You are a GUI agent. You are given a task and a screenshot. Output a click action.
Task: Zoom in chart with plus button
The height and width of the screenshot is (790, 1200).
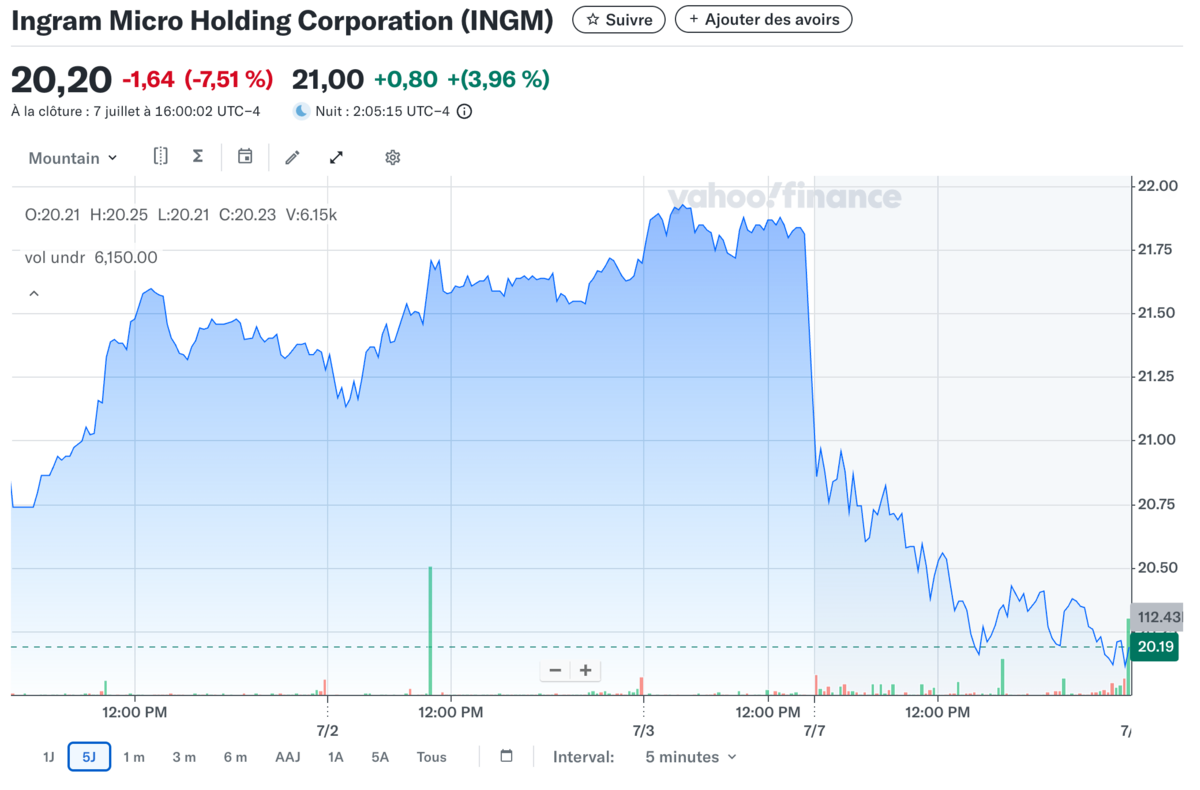tap(585, 670)
